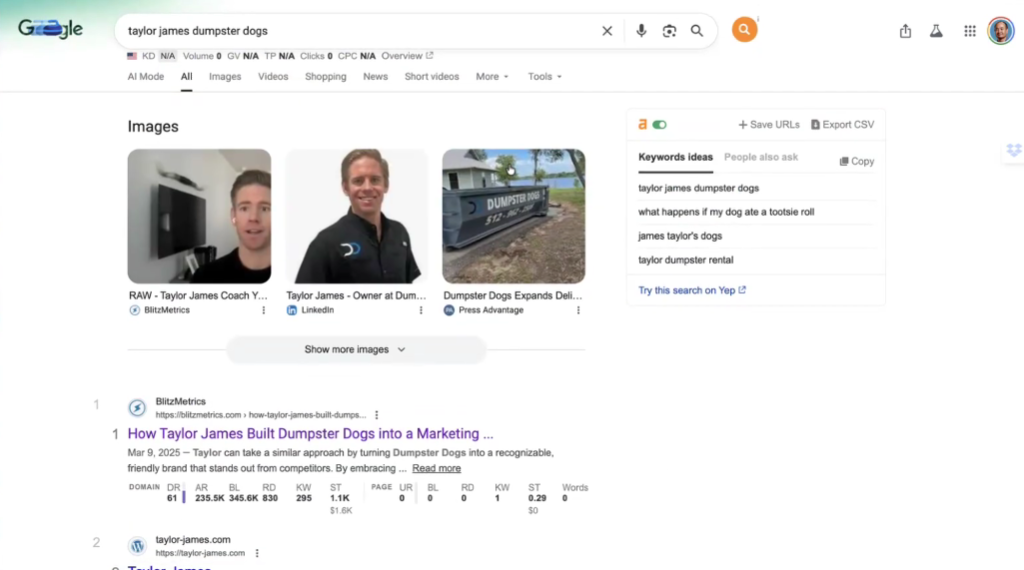
Task: Expand Show more images
Action: pyautogui.click(x=355, y=350)
